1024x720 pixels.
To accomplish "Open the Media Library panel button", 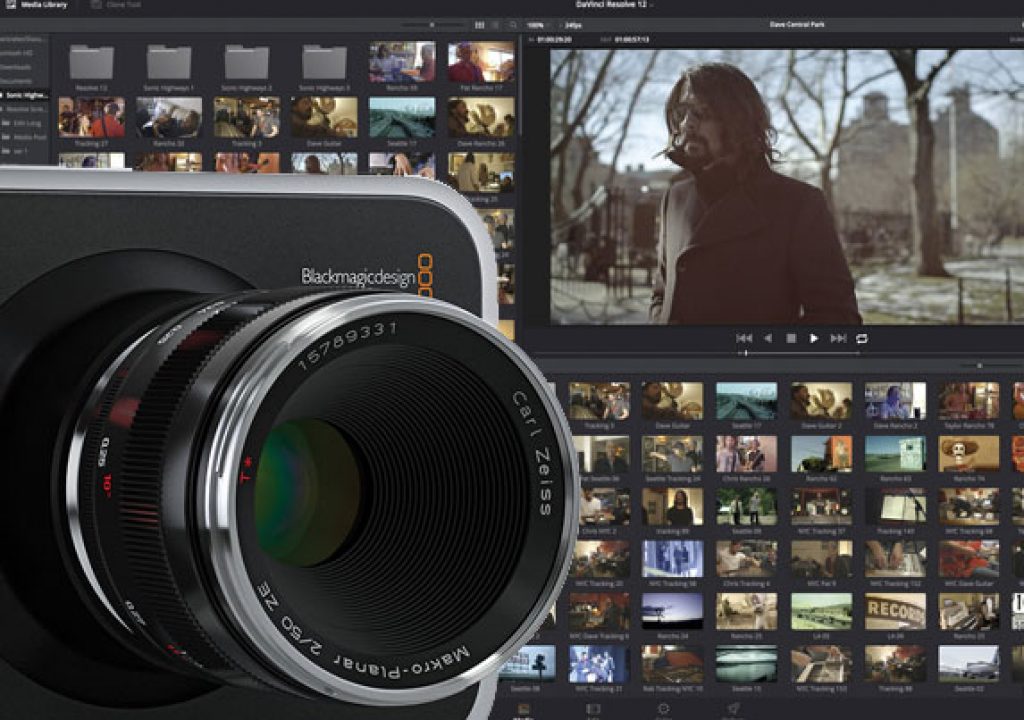I will coord(37,5).
